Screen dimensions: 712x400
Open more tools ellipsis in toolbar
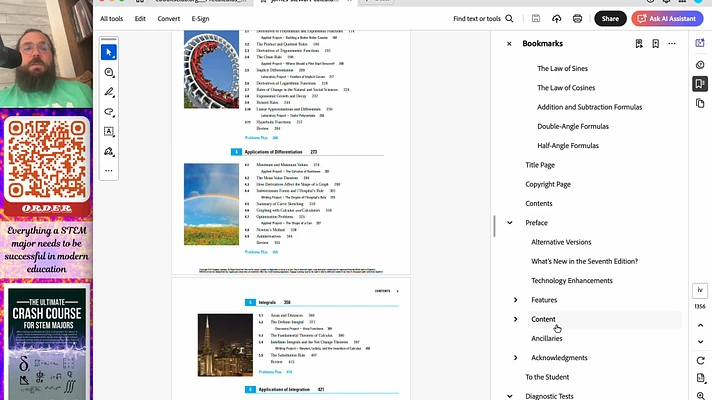[109, 171]
